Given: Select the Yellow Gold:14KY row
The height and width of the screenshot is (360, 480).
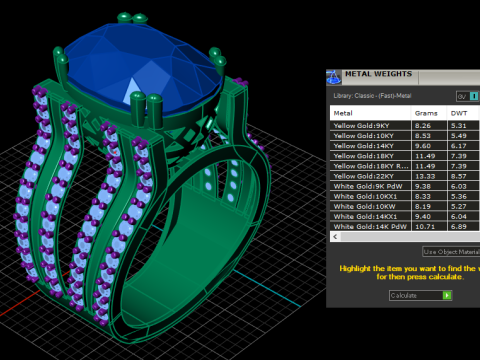Looking at the screenshot, I should (x=405, y=146).
